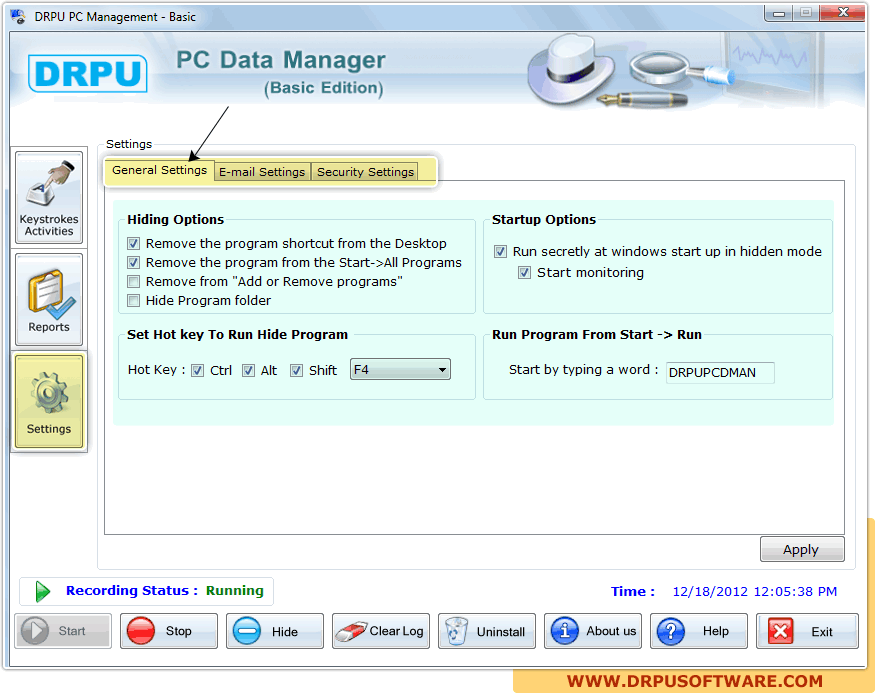
Task: Click the green play Recording Status icon
Action: (42, 591)
